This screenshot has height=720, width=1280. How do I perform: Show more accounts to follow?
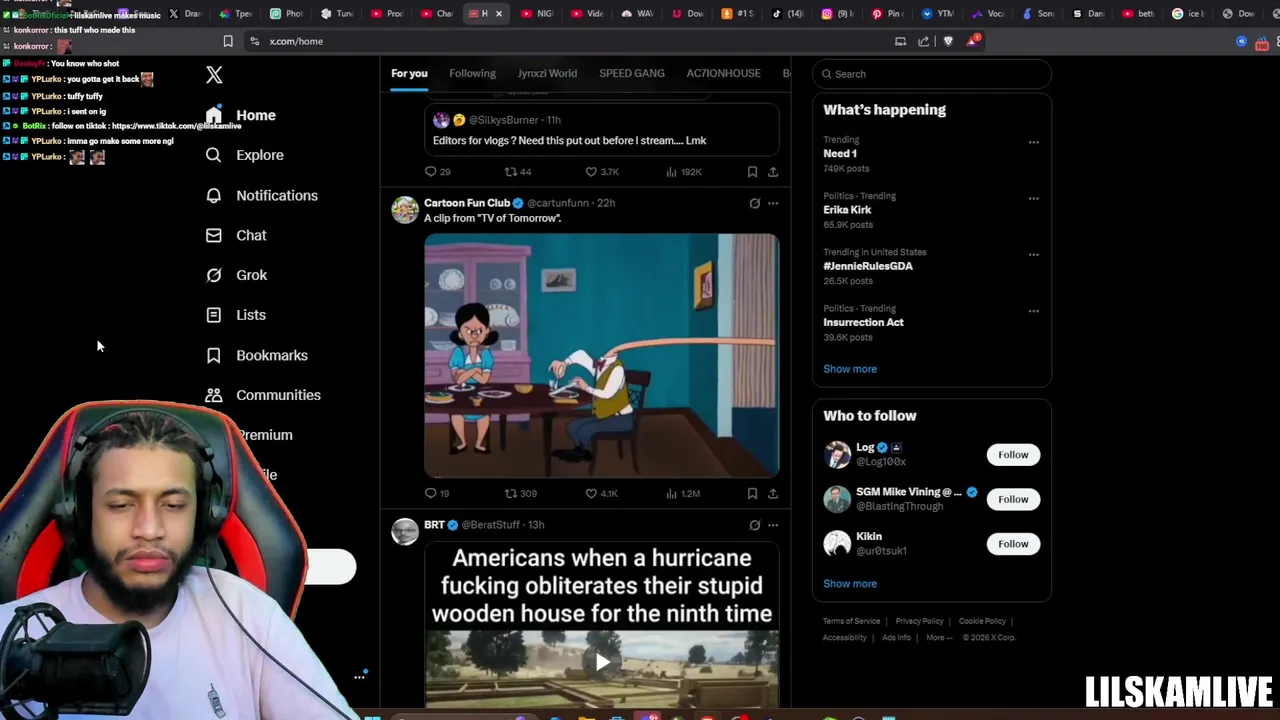[850, 584]
